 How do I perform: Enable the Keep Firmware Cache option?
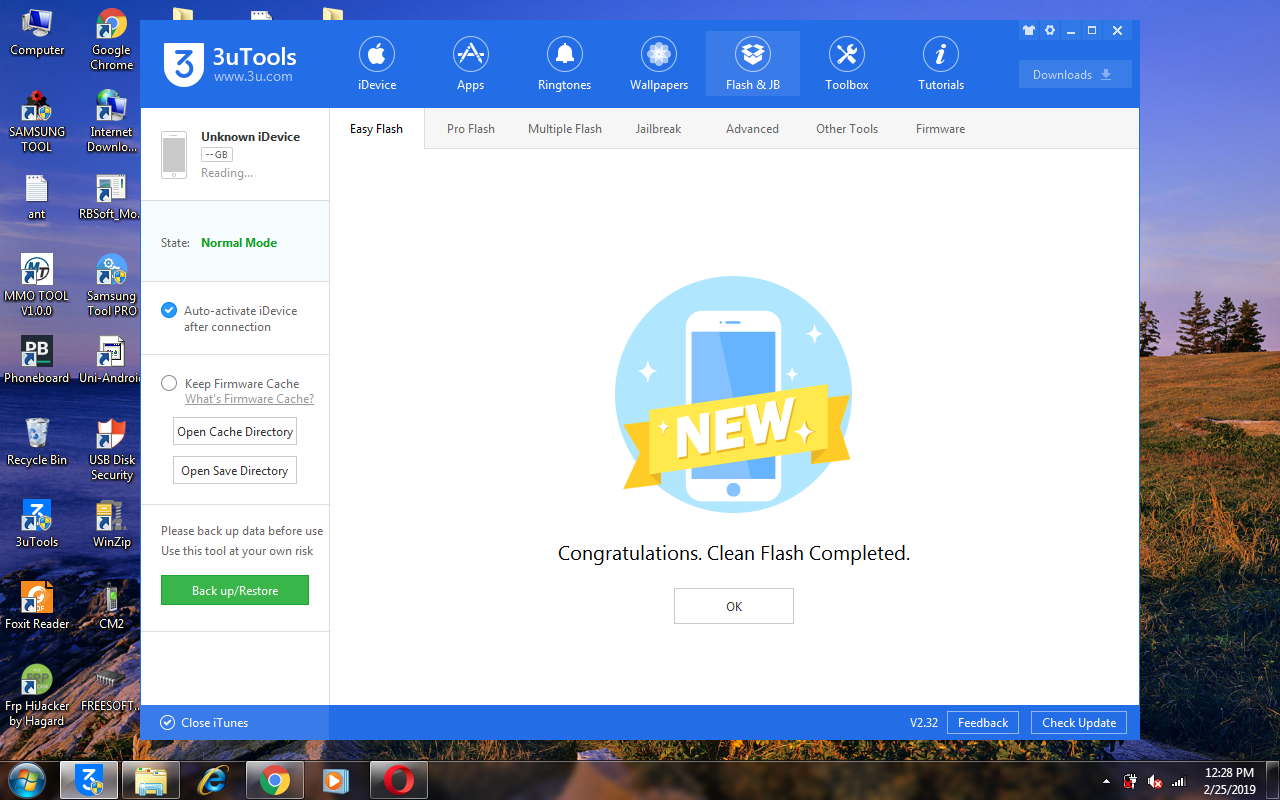[169, 383]
